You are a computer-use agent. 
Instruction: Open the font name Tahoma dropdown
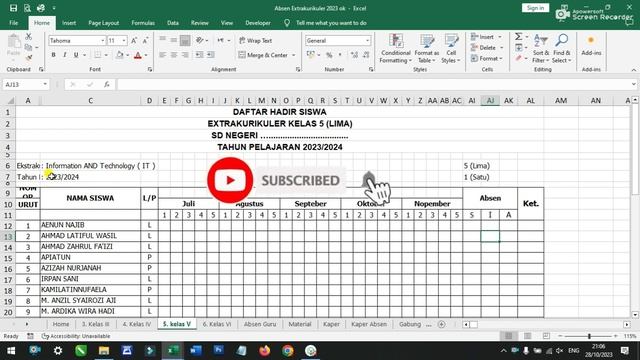pos(102,40)
